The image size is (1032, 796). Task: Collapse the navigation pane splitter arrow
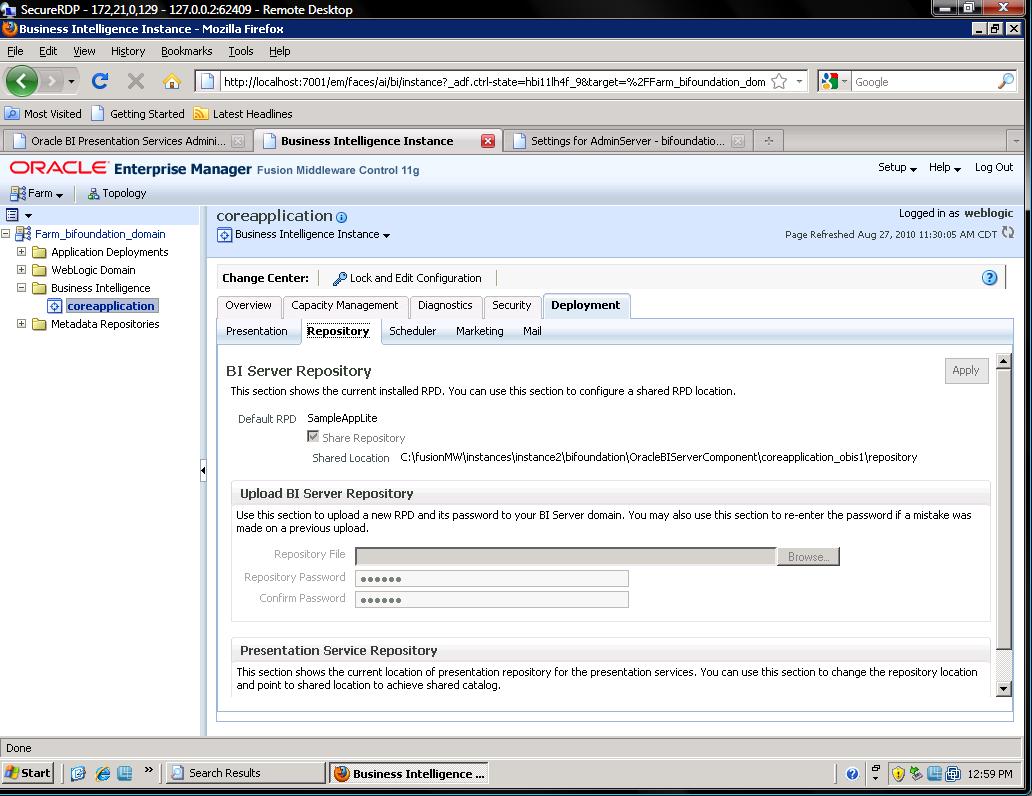203,470
